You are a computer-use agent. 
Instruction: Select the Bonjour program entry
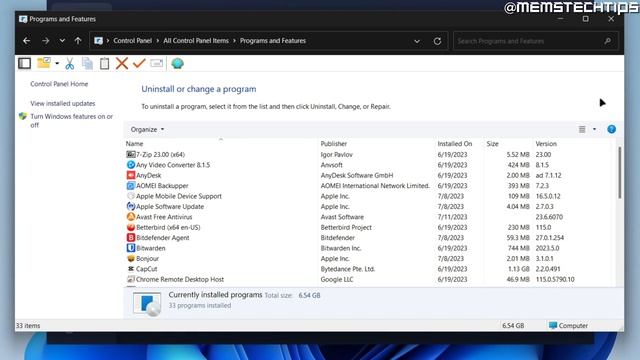(x=147, y=259)
